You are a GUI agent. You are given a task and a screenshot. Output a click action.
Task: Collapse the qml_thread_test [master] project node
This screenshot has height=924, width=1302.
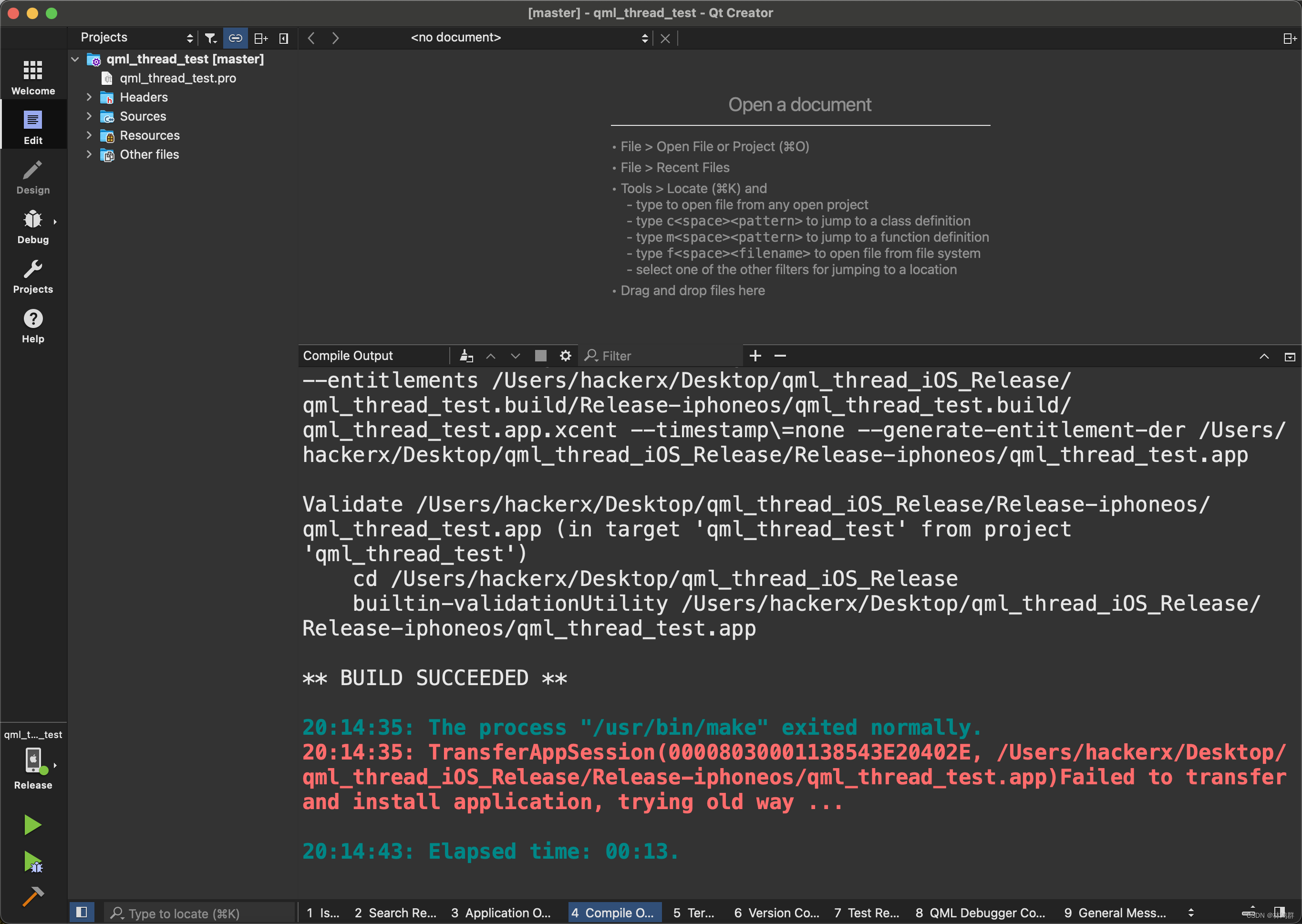(75, 59)
